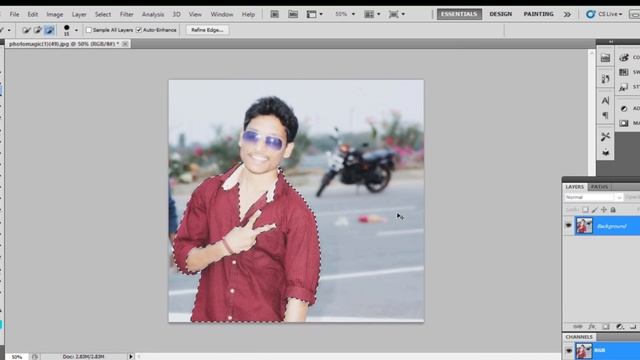The image size is (640, 360).
Task: Switch to the Design workspace
Action: tap(500, 14)
